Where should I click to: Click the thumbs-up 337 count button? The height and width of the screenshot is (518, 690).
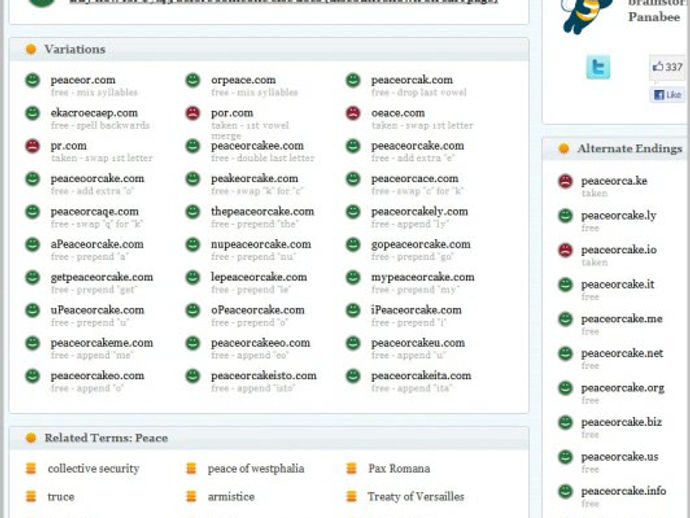(x=668, y=67)
